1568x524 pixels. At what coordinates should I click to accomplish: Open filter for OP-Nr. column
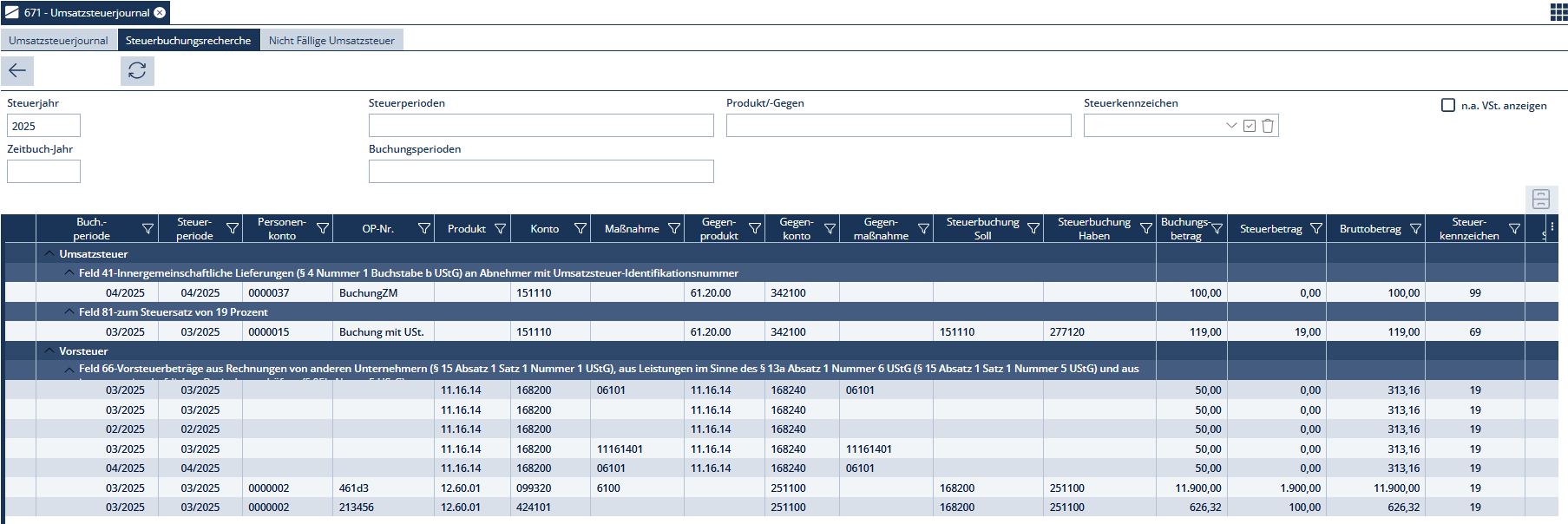(x=423, y=229)
